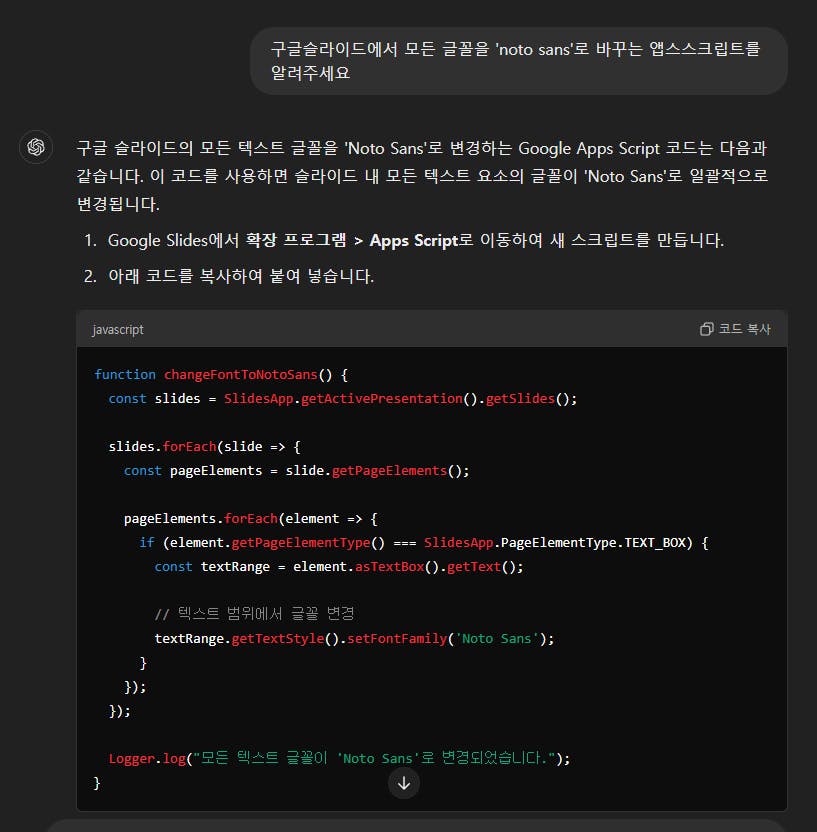Click the 'const textRange = element.asTextBox()' line

(x=339, y=567)
